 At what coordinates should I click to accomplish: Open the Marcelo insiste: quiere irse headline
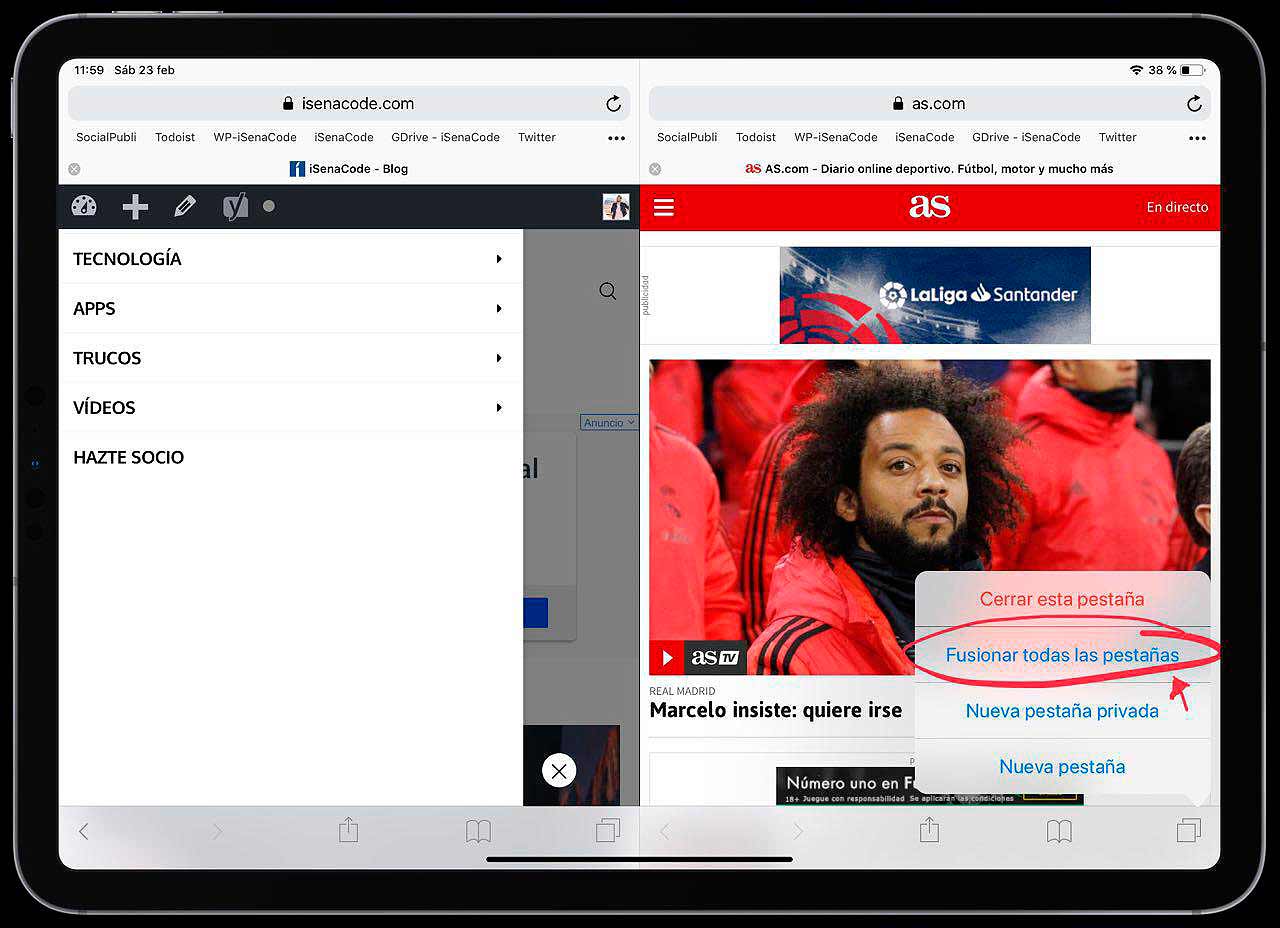click(x=776, y=711)
